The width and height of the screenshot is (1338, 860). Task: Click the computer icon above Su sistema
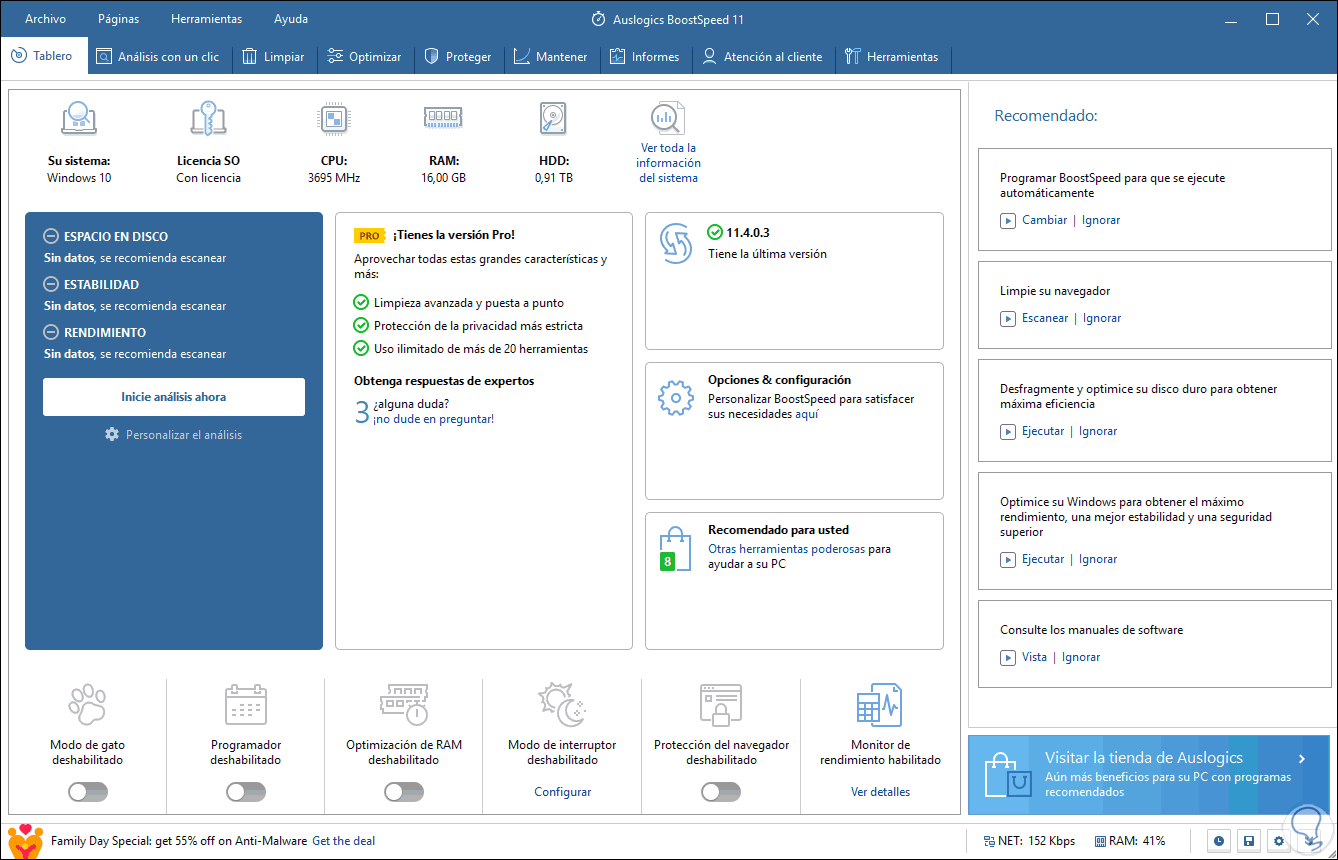click(x=79, y=119)
